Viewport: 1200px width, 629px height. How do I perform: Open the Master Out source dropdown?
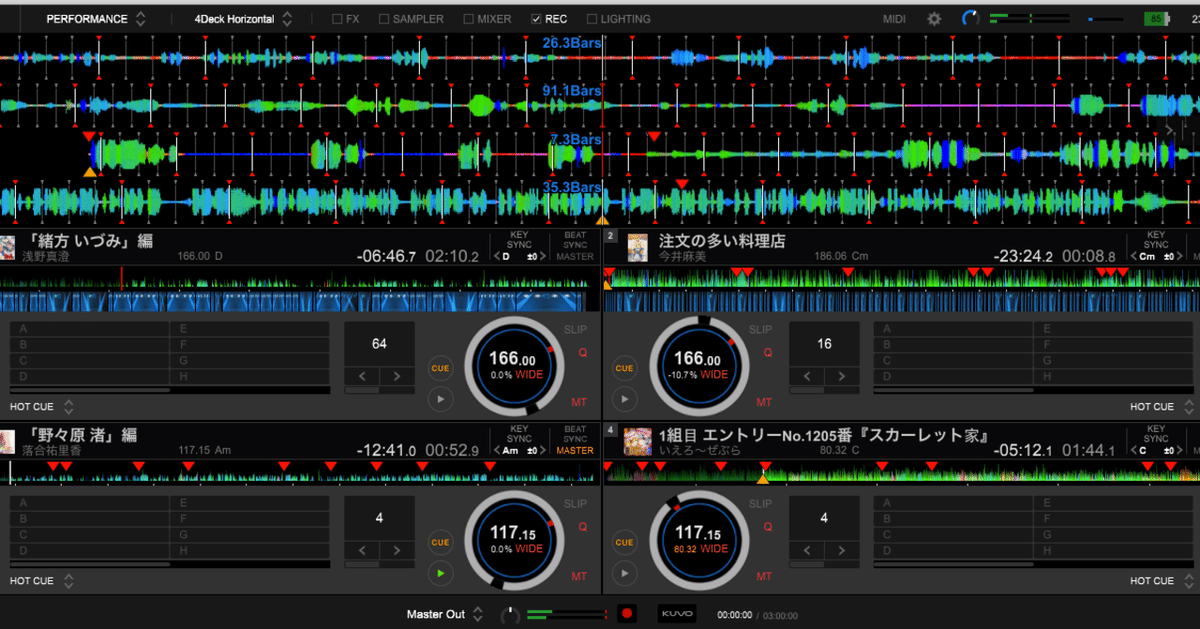pos(445,614)
